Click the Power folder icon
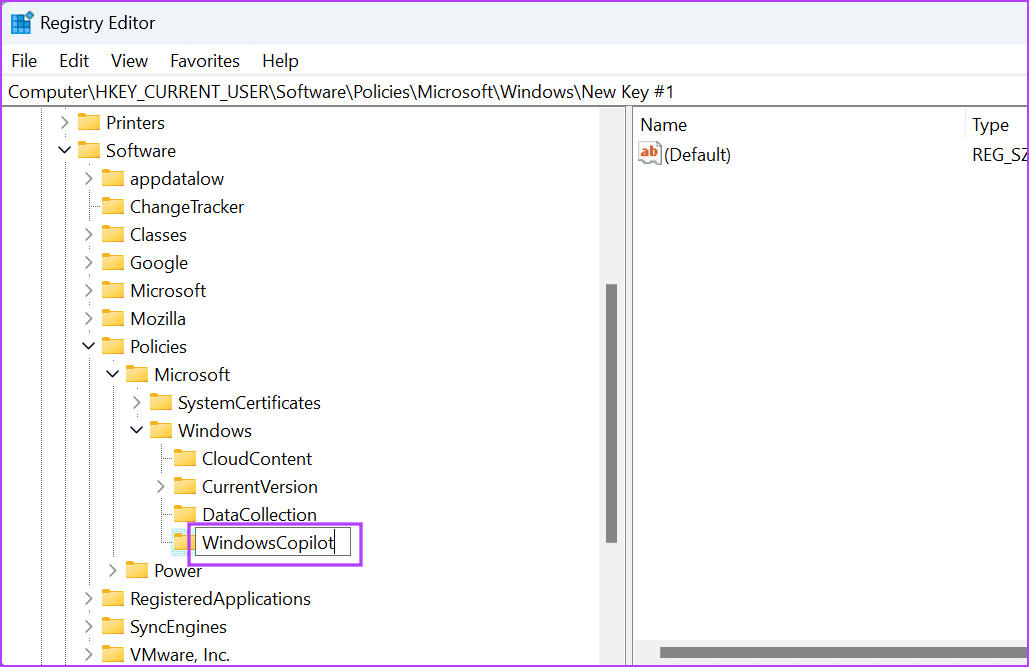Viewport: 1029px width, 667px height. (136, 570)
